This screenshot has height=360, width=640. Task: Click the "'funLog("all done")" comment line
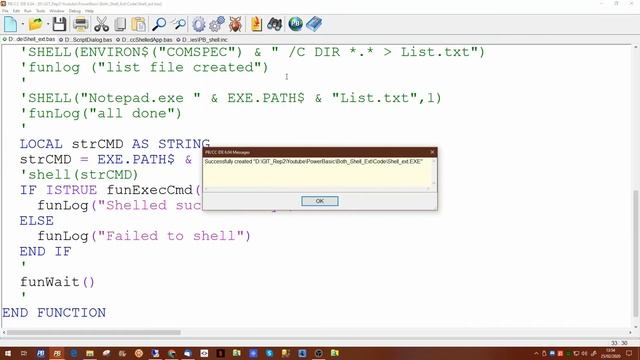[101, 113]
